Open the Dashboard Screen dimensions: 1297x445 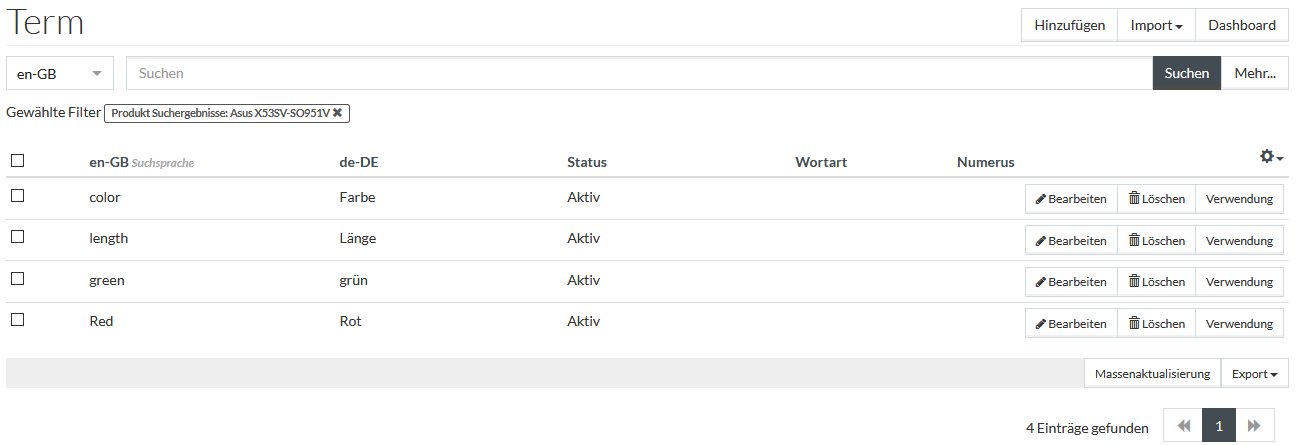pos(1242,25)
